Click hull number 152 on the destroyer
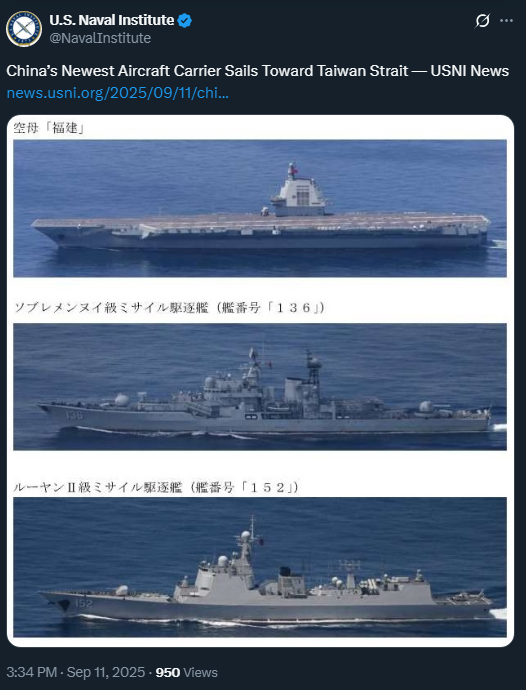The height and width of the screenshot is (690, 526). coord(84,603)
